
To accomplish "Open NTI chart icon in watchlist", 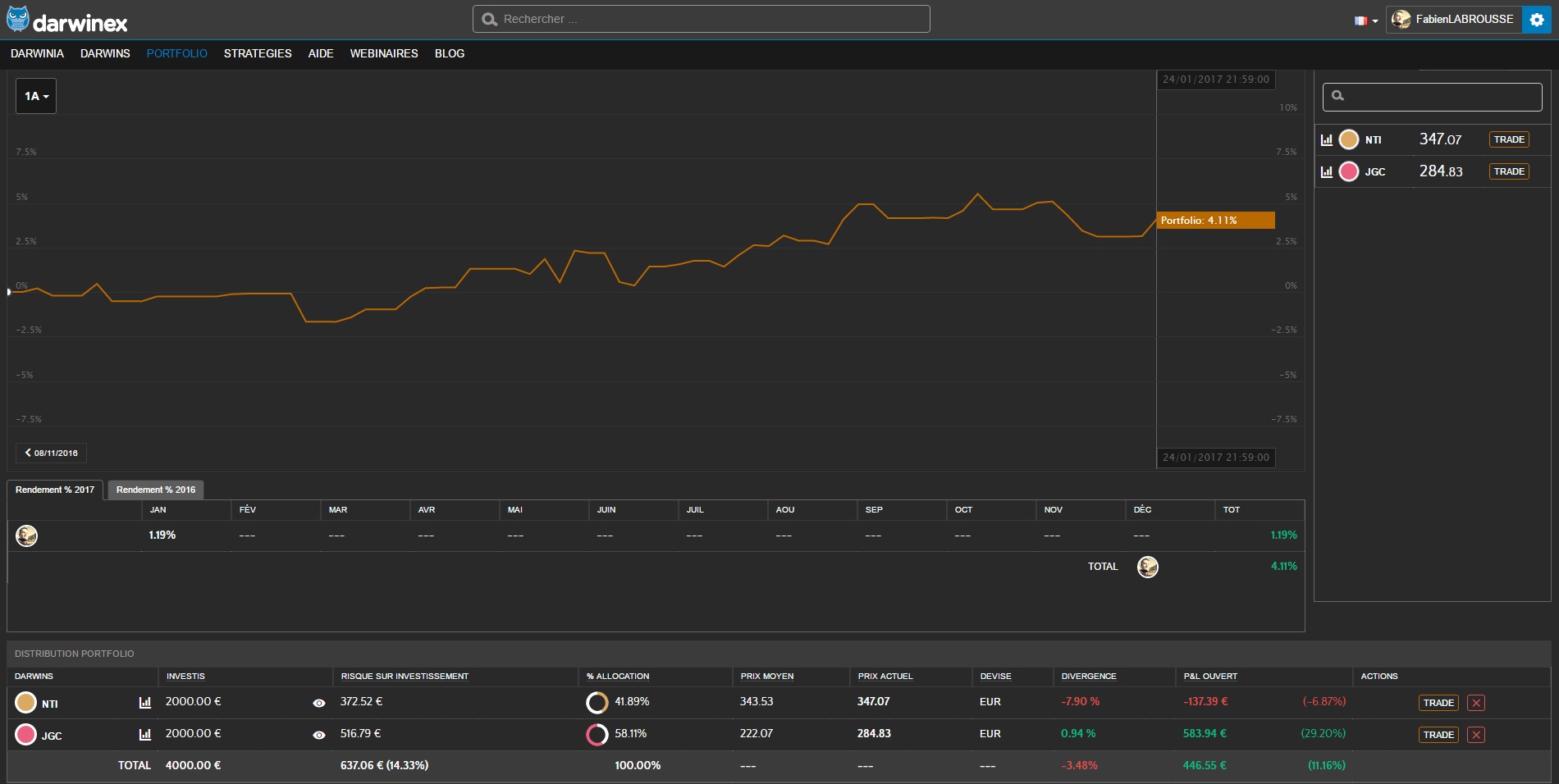I will [1326, 139].
